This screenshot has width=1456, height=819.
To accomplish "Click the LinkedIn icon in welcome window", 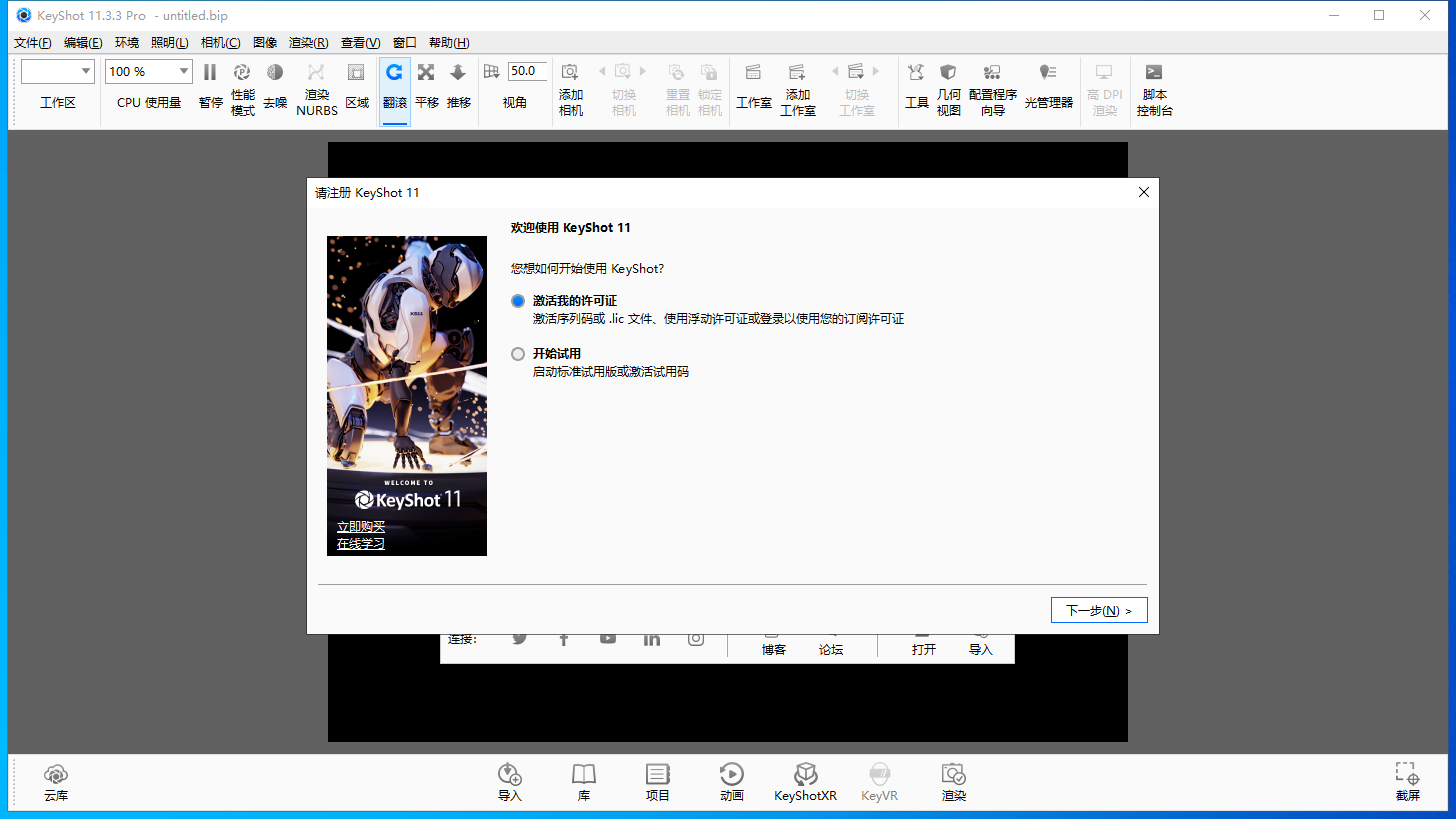I will pos(652,639).
